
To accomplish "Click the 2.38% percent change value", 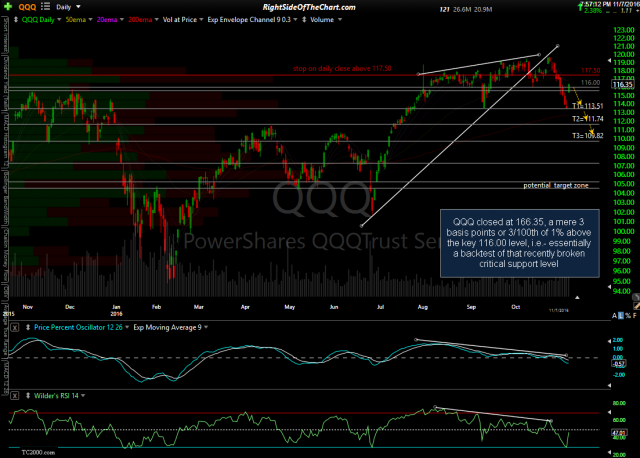I will [x=593, y=11].
